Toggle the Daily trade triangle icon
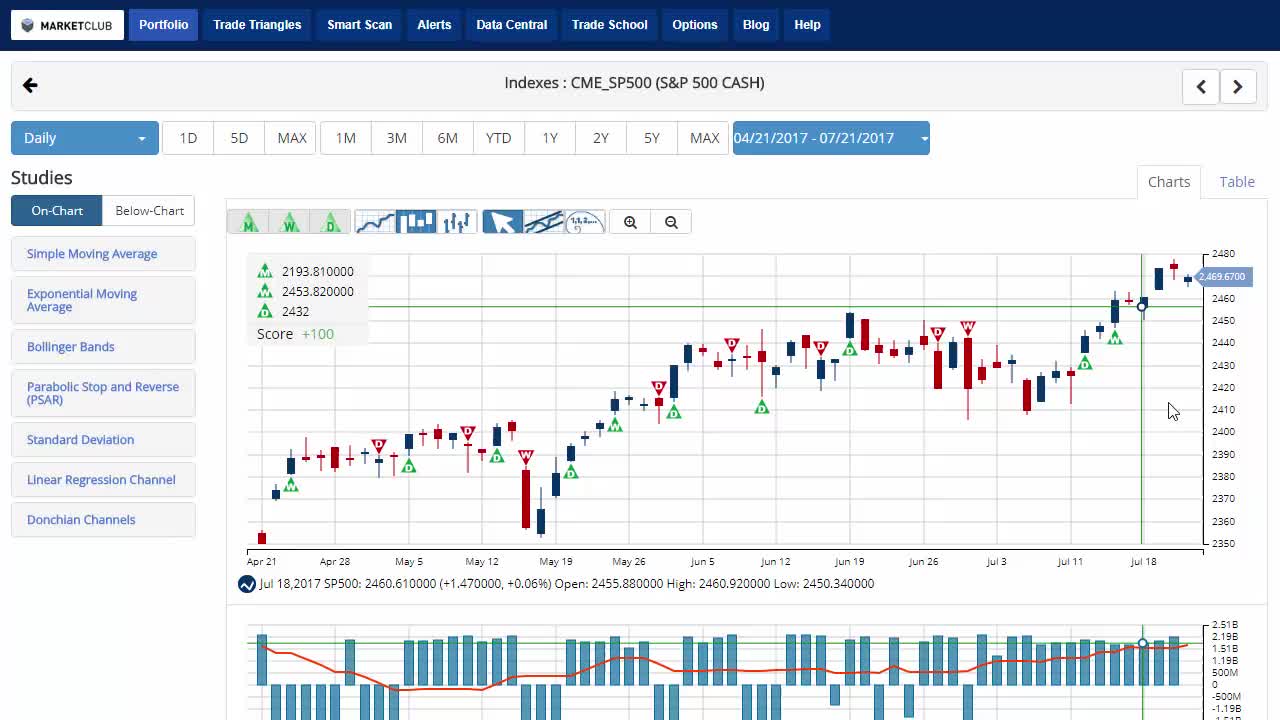 331,222
